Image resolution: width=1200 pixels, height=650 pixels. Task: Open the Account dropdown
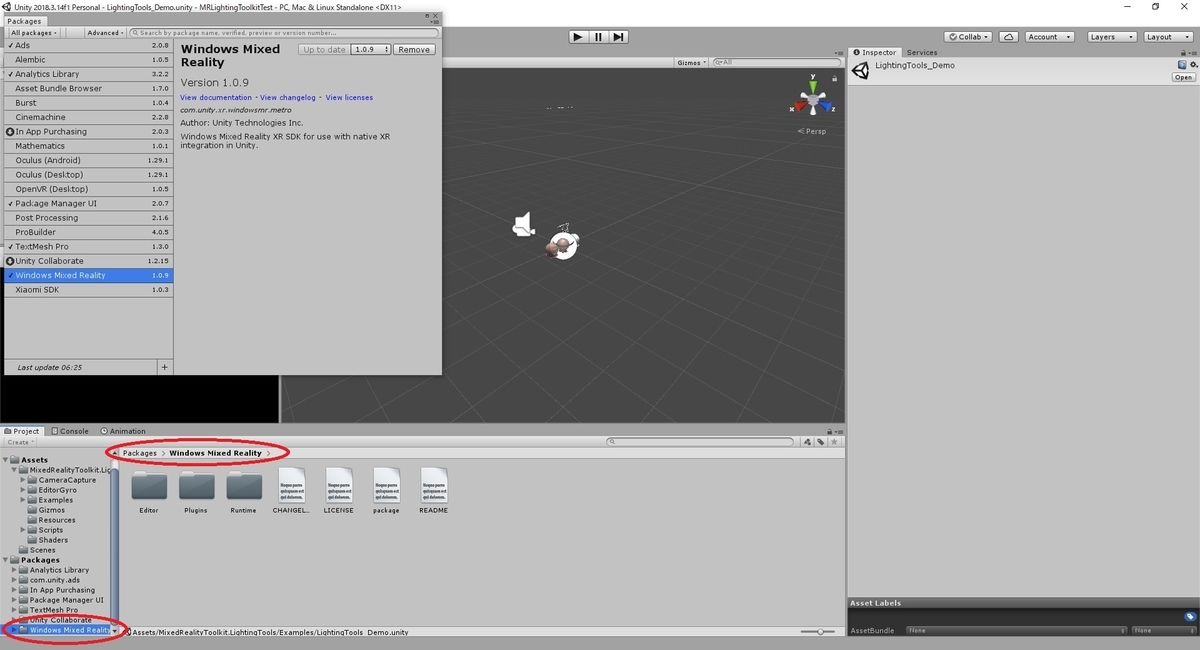click(1049, 37)
